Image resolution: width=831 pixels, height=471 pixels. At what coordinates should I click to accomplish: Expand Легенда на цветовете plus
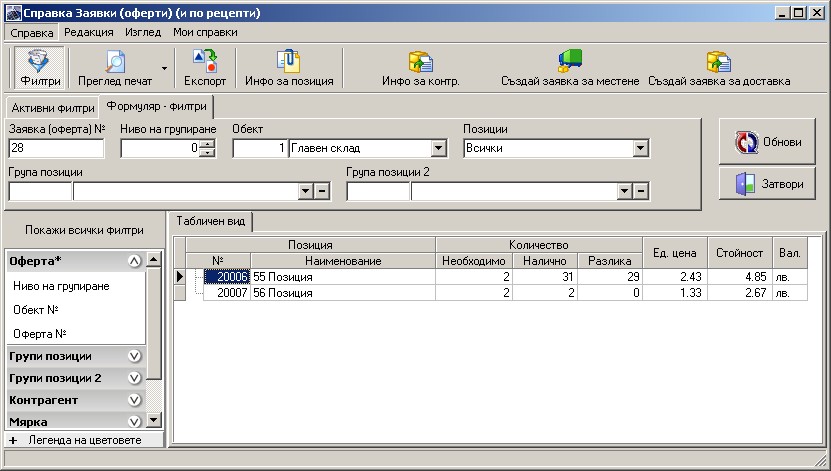point(13,440)
